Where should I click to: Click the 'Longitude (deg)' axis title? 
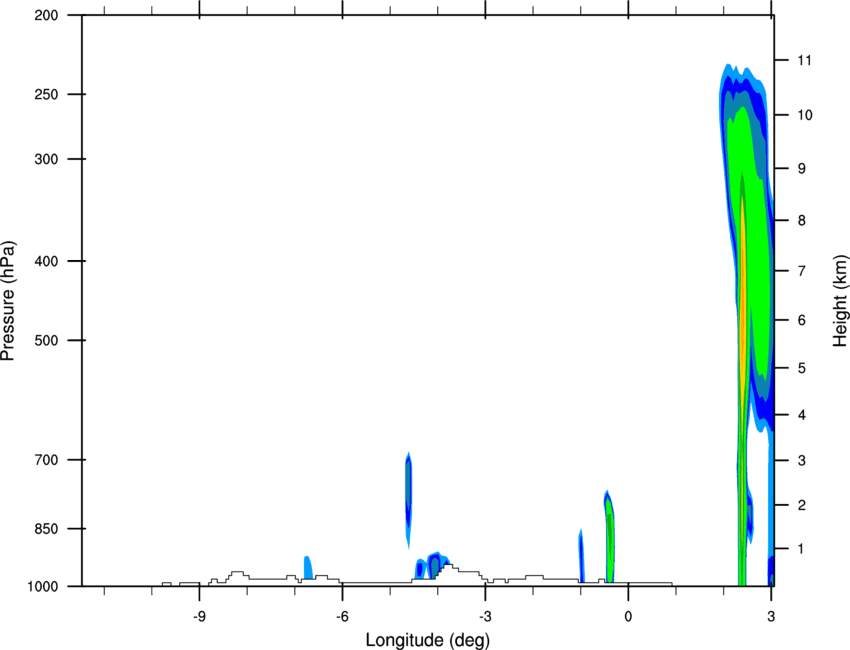coord(428,640)
